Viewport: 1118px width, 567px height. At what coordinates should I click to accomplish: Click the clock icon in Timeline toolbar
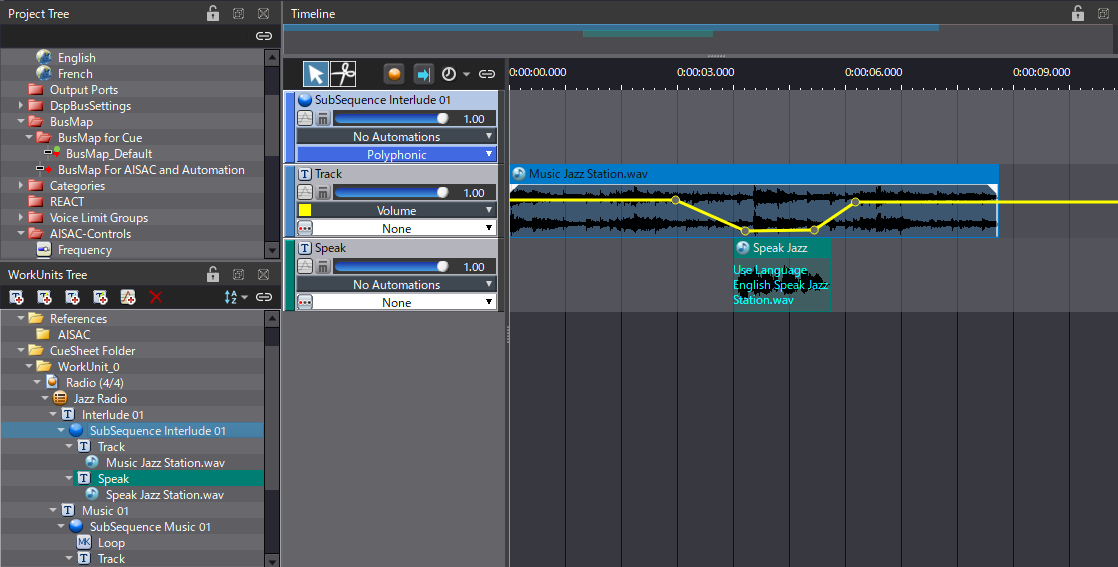[448, 74]
